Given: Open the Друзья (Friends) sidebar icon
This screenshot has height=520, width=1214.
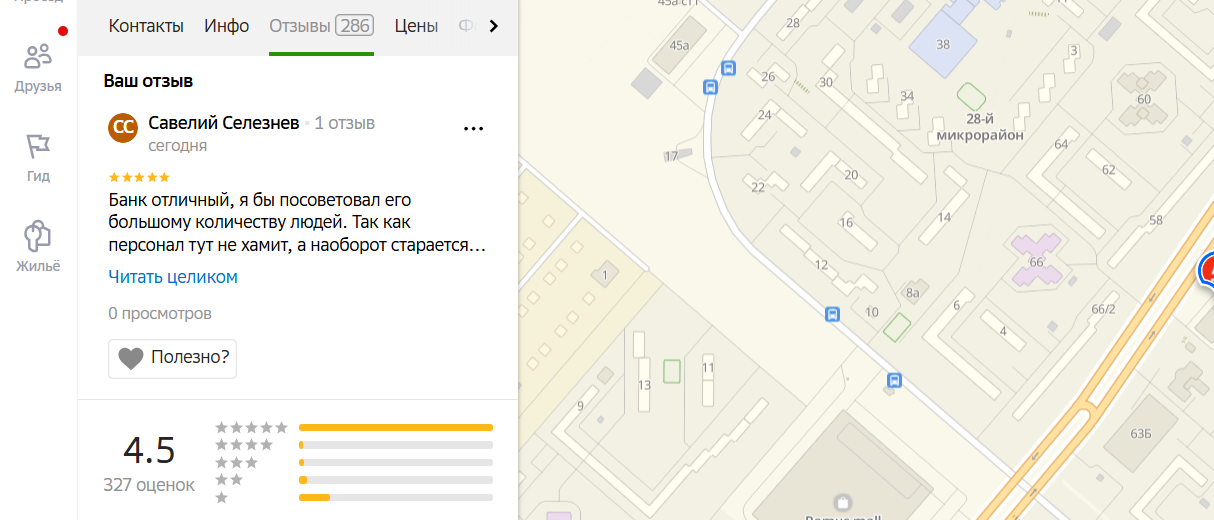Looking at the screenshot, I should point(38,66).
